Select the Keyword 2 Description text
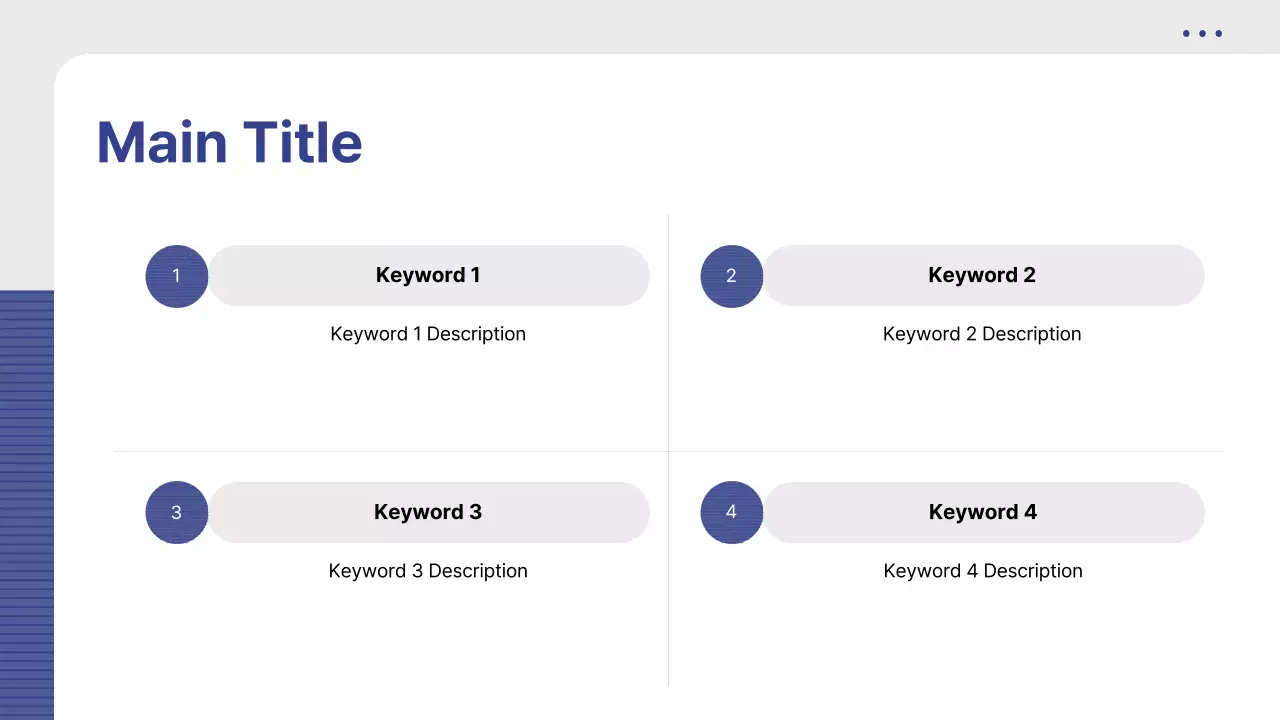This screenshot has height=720, width=1280. pyautogui.click(x=982, y=334)
